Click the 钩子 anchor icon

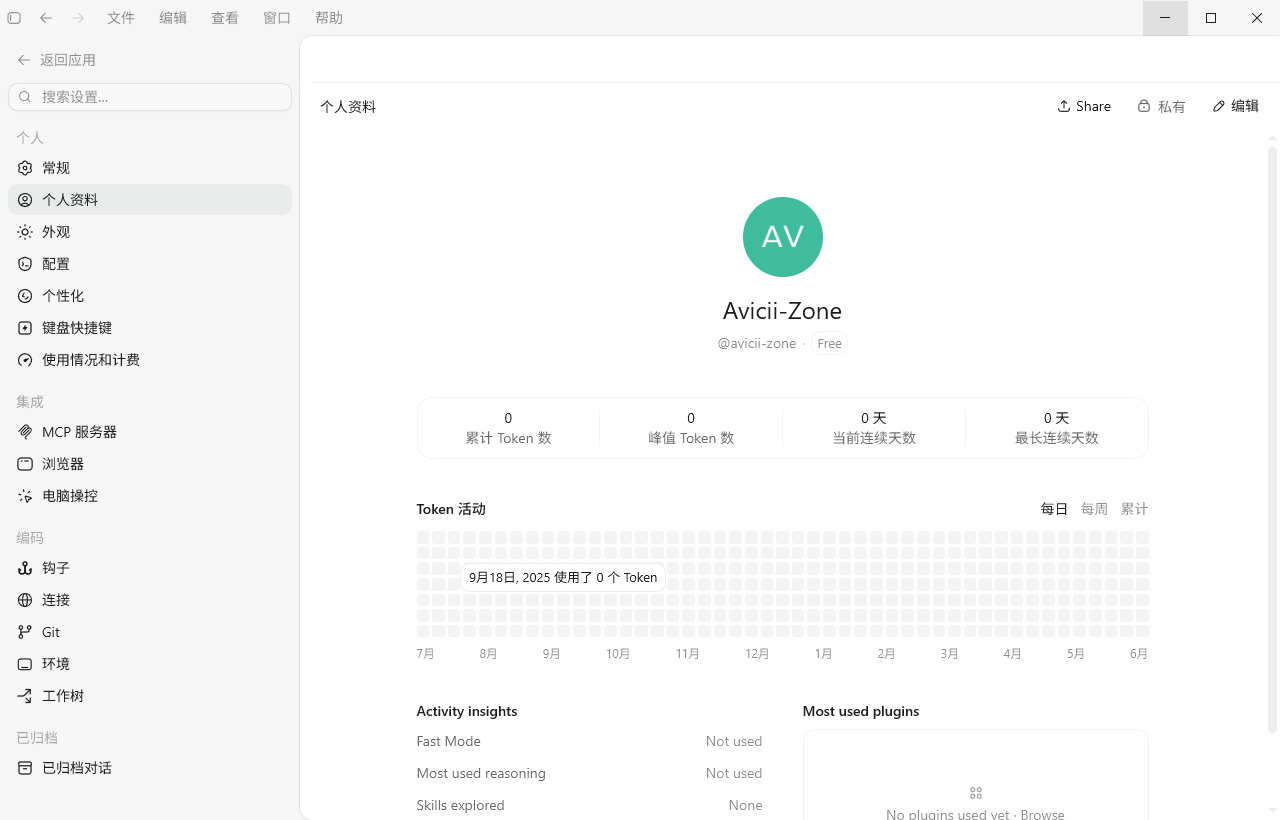coord(25,568)
